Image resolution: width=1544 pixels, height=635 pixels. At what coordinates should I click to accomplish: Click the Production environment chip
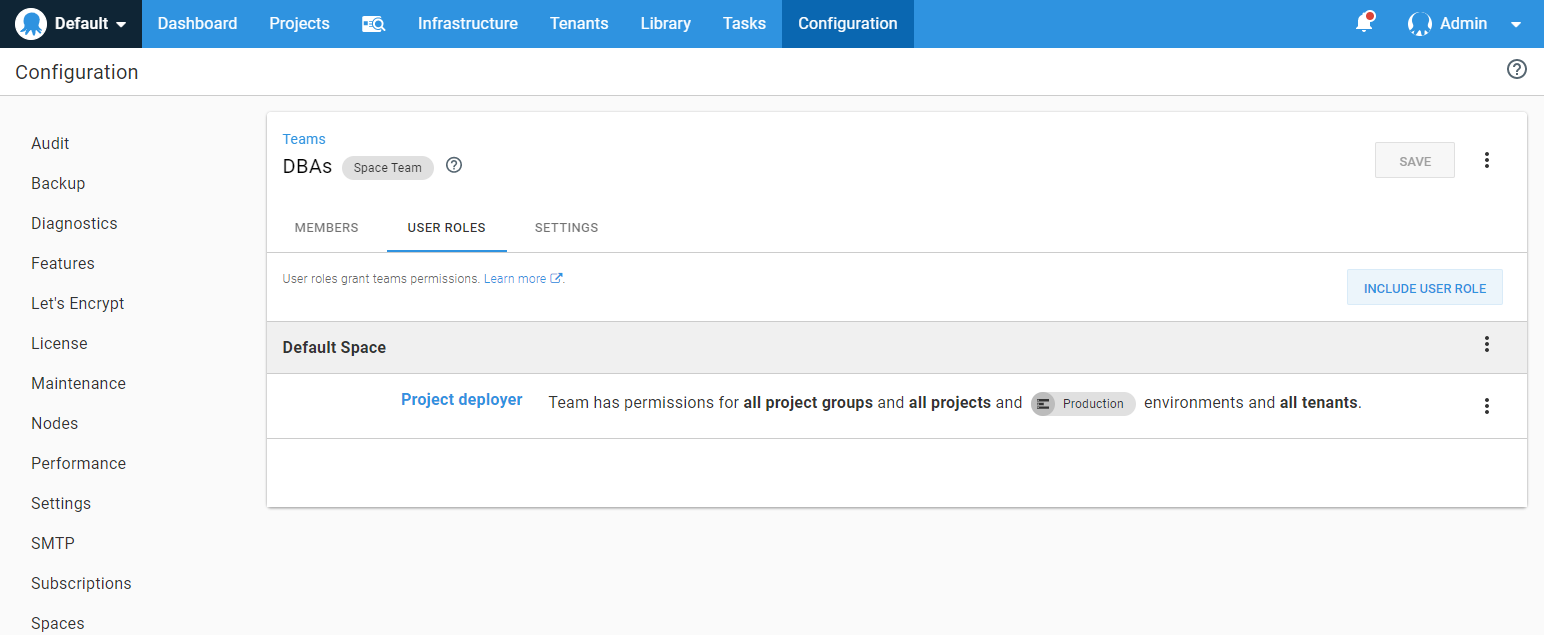click(x=1083, y=404)
